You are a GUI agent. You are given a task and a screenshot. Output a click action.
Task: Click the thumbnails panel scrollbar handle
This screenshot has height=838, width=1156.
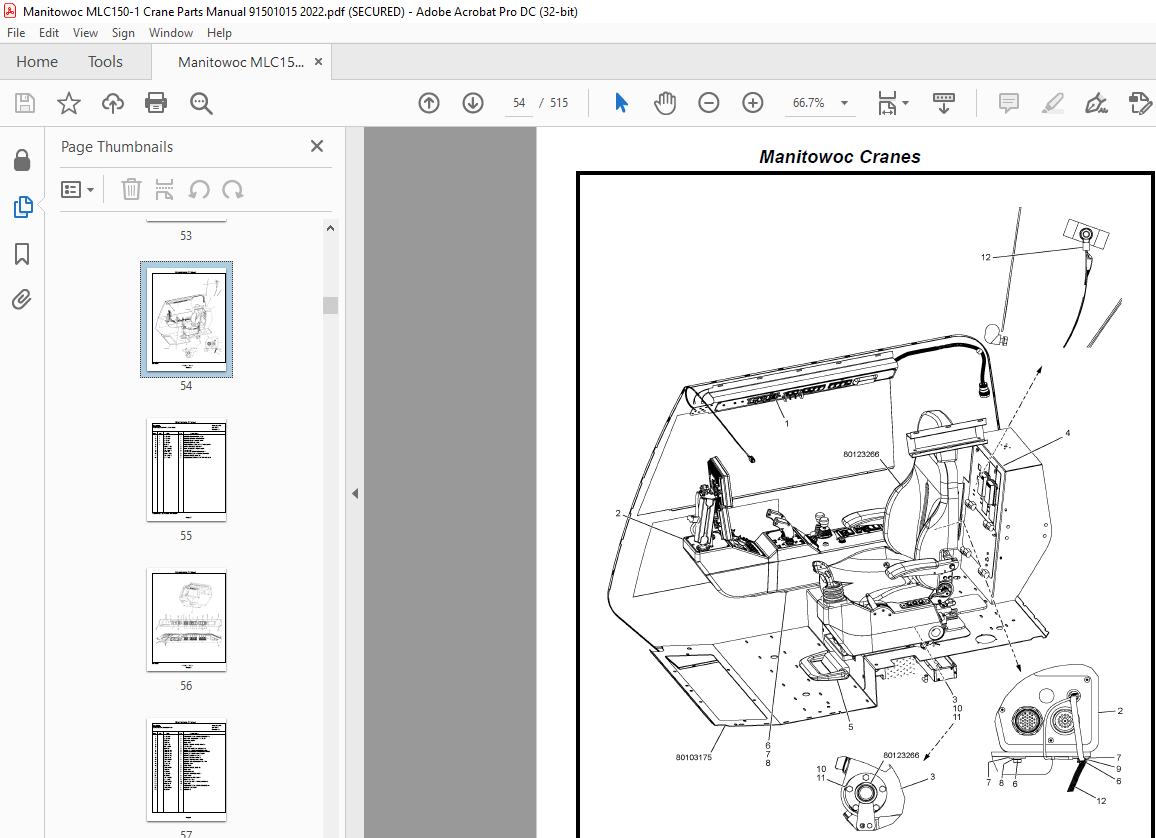click(x=330, y=305)
